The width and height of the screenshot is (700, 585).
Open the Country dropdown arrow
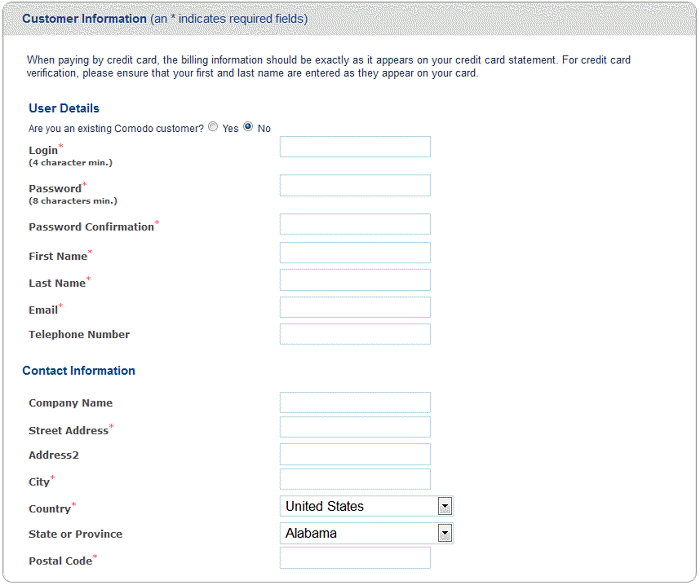tap(445, 506)
